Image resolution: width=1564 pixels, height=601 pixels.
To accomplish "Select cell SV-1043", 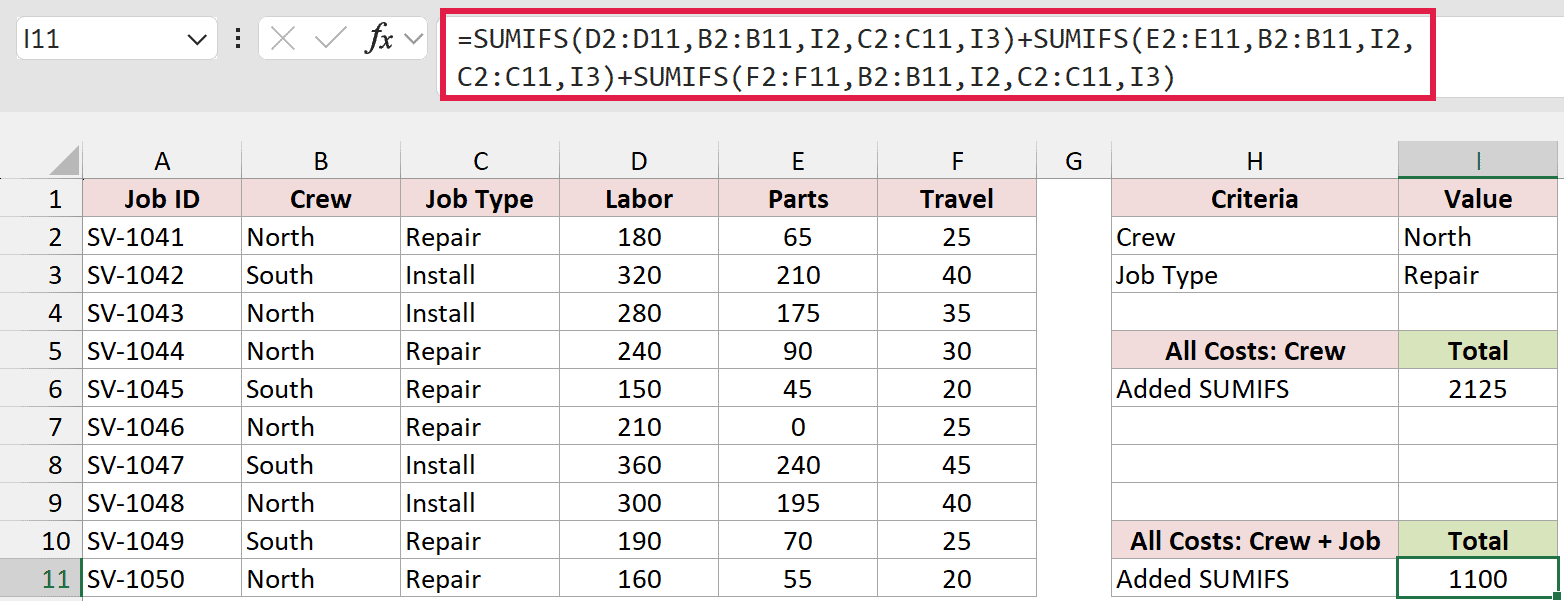I will (x=162, y=313).
